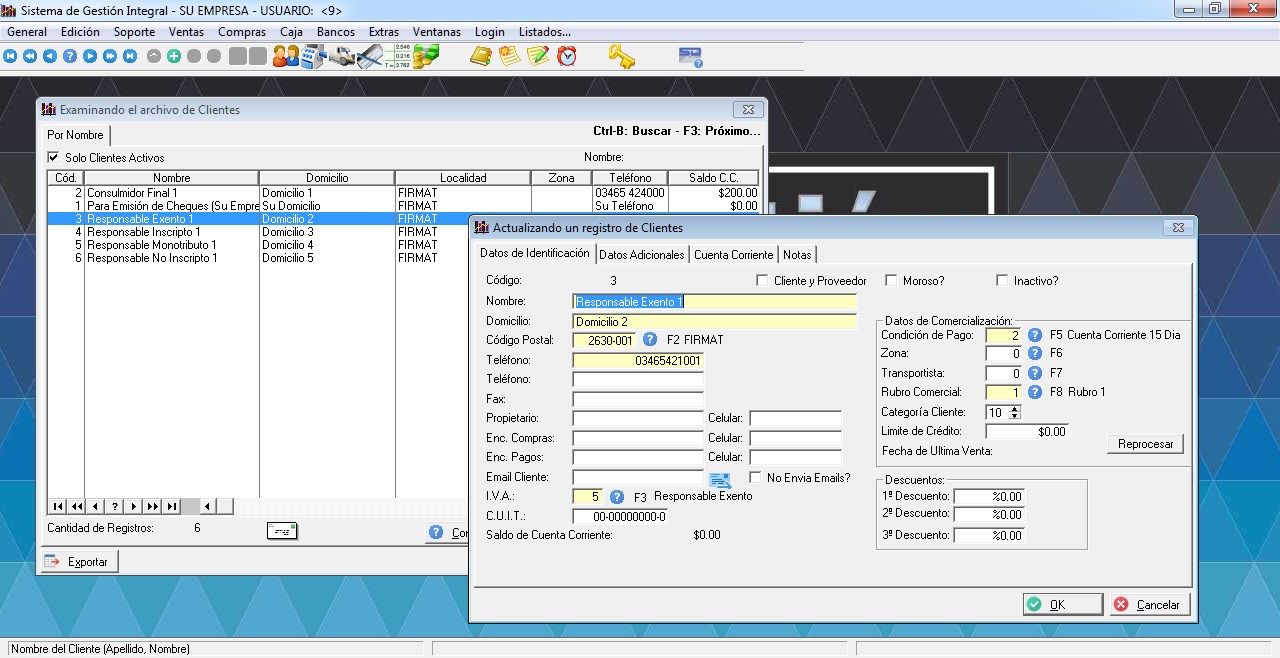This screenshot has width=1280, height=658.
Task: Open lookup for Condición de Pago
Action: [x=1035, y=335]
